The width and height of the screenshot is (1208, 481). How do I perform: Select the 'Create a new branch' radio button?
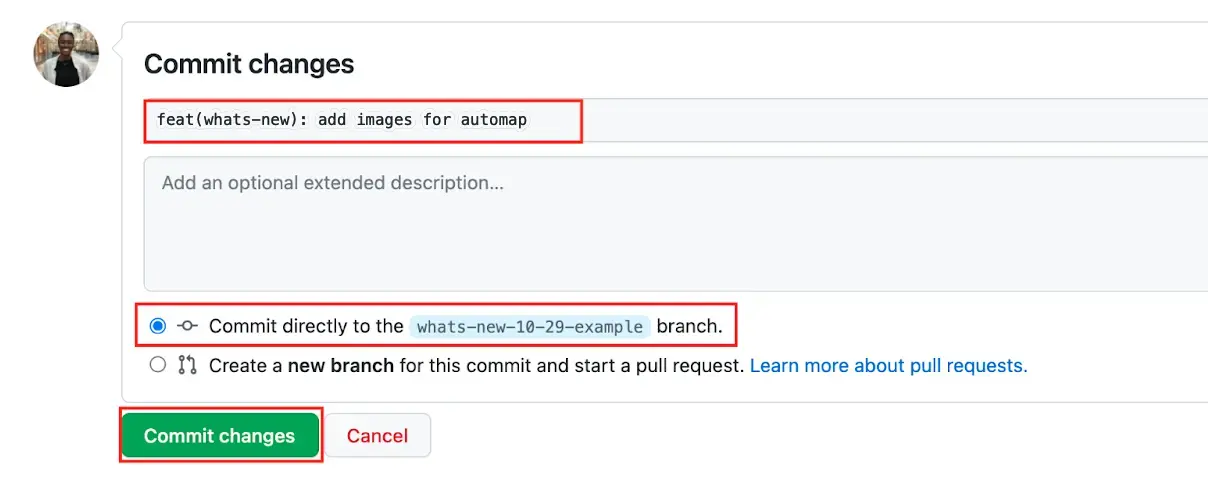158,365
